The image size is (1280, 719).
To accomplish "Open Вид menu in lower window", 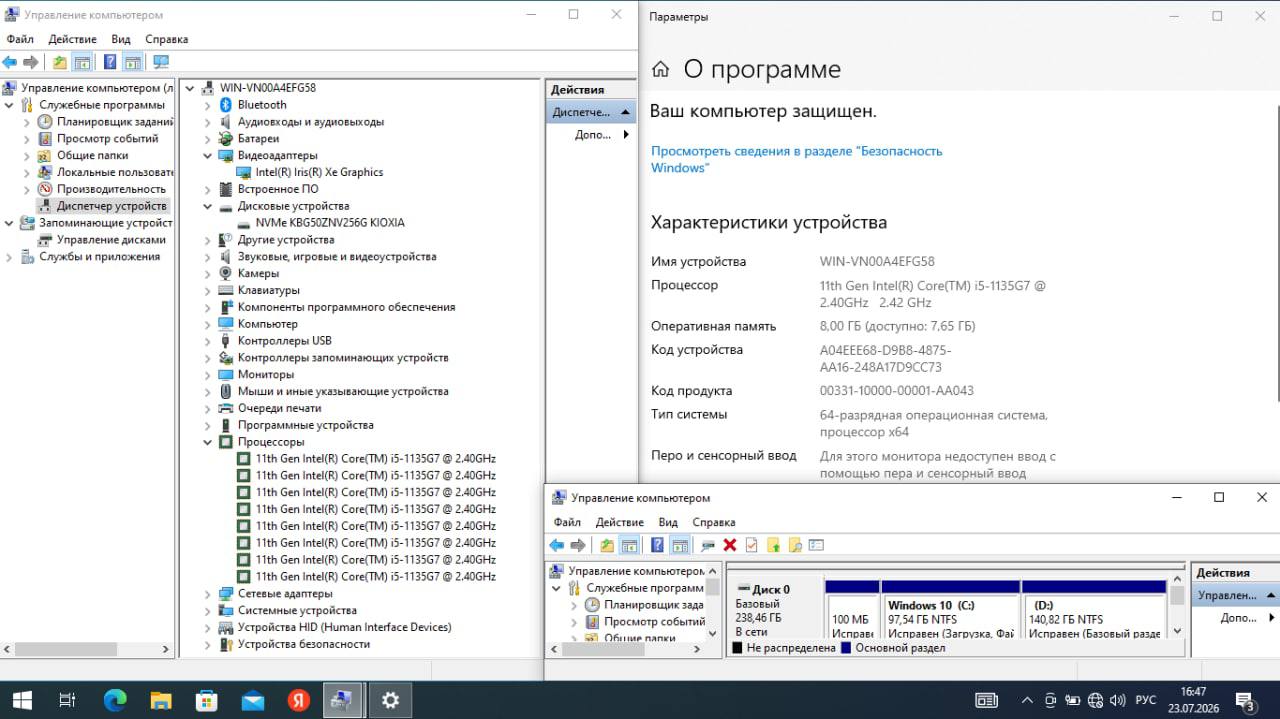I will tap(668, 522).
